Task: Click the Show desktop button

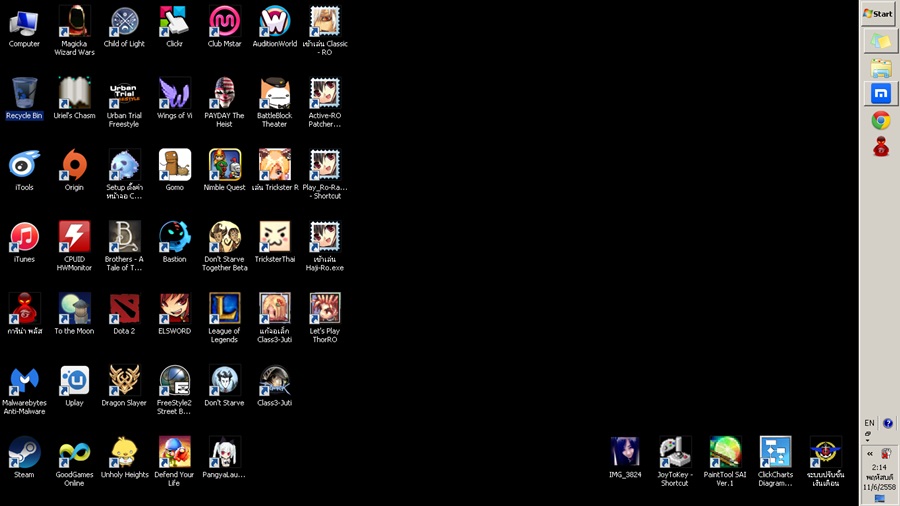Action: [x=879, y=499]
